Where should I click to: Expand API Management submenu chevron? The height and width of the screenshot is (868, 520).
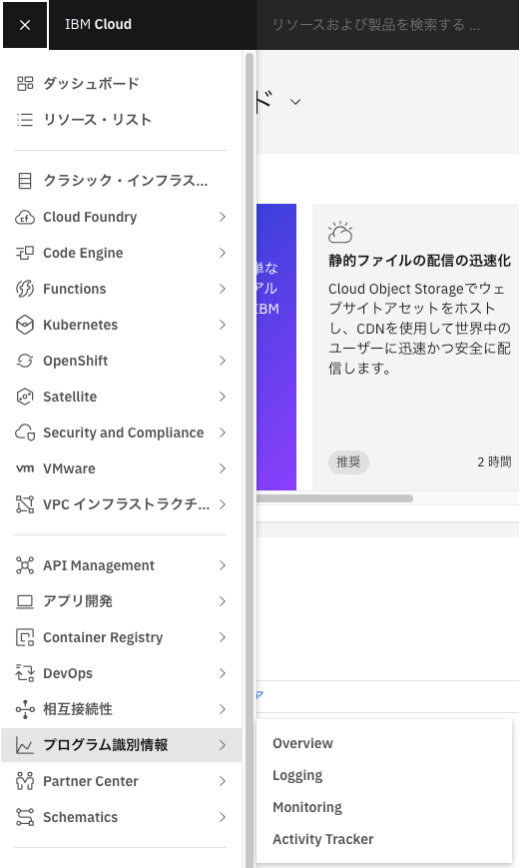tap(222, 565)
